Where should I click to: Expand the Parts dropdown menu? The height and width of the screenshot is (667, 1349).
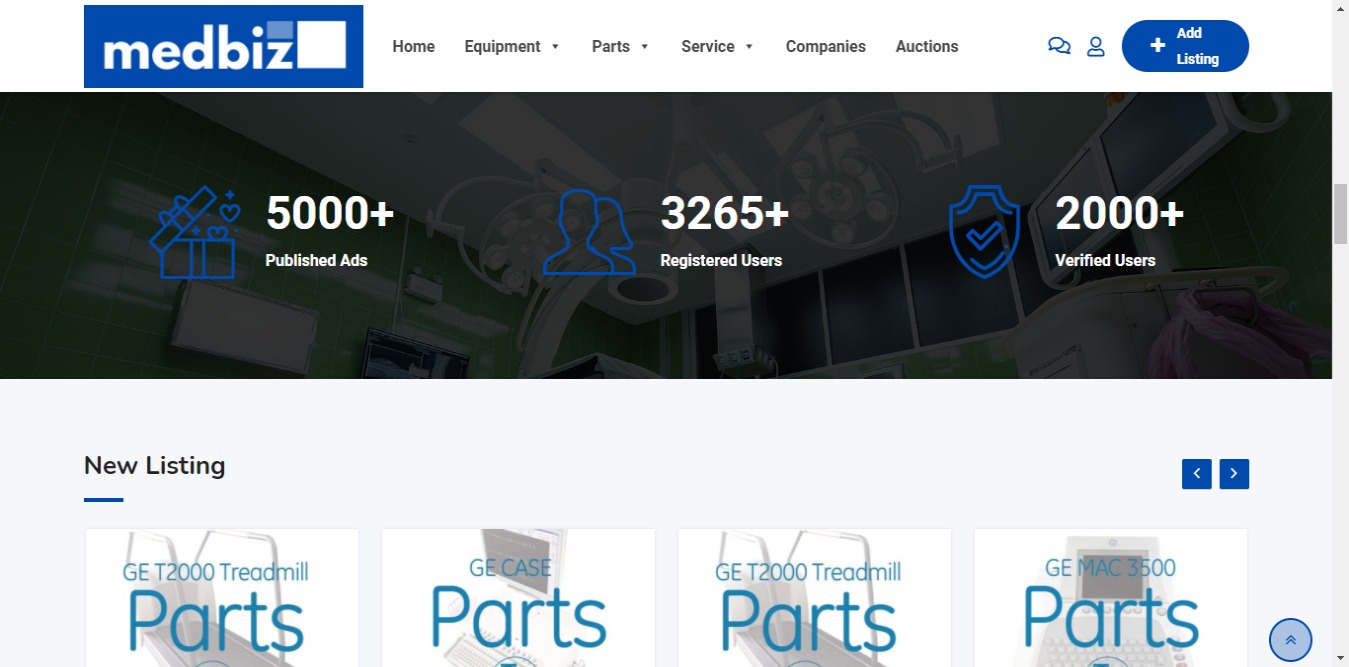pos(620,46)
